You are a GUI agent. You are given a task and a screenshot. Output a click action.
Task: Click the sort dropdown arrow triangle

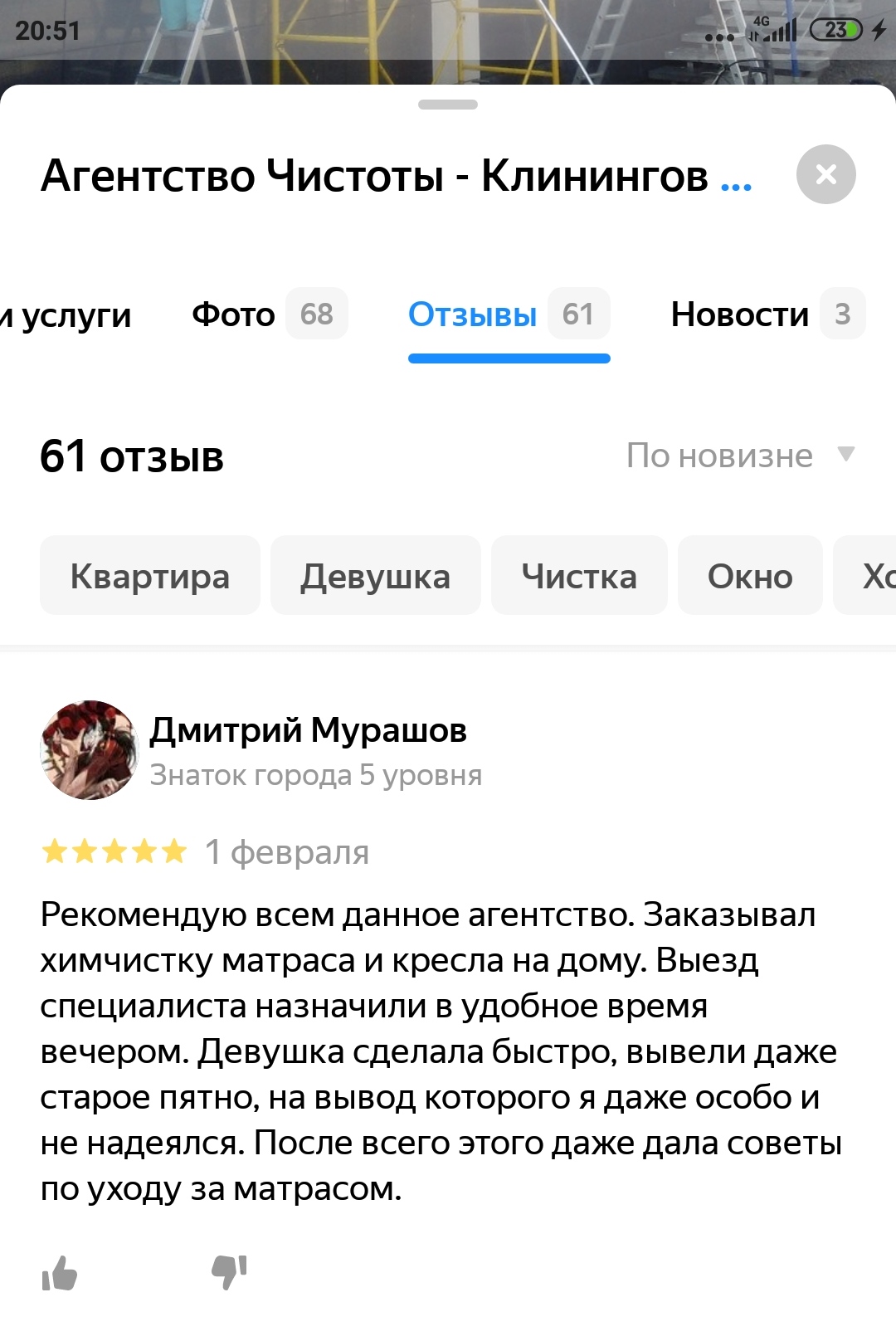click(x=845, y=454)
